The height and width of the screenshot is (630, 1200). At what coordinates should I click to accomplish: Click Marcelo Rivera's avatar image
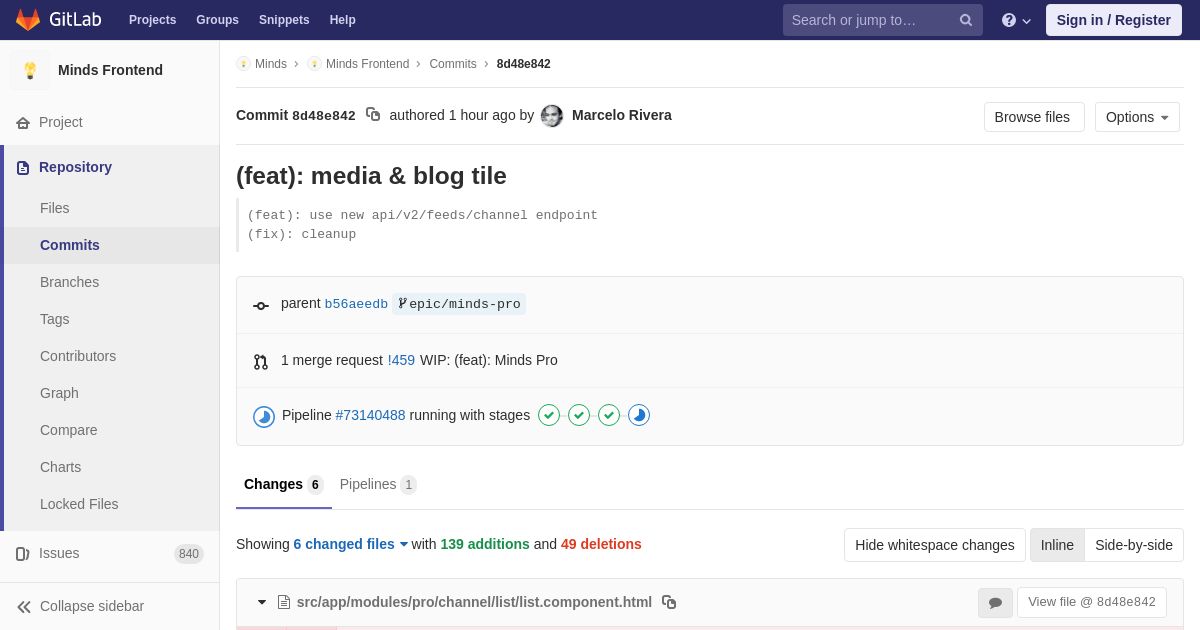(x=552, y=116)
